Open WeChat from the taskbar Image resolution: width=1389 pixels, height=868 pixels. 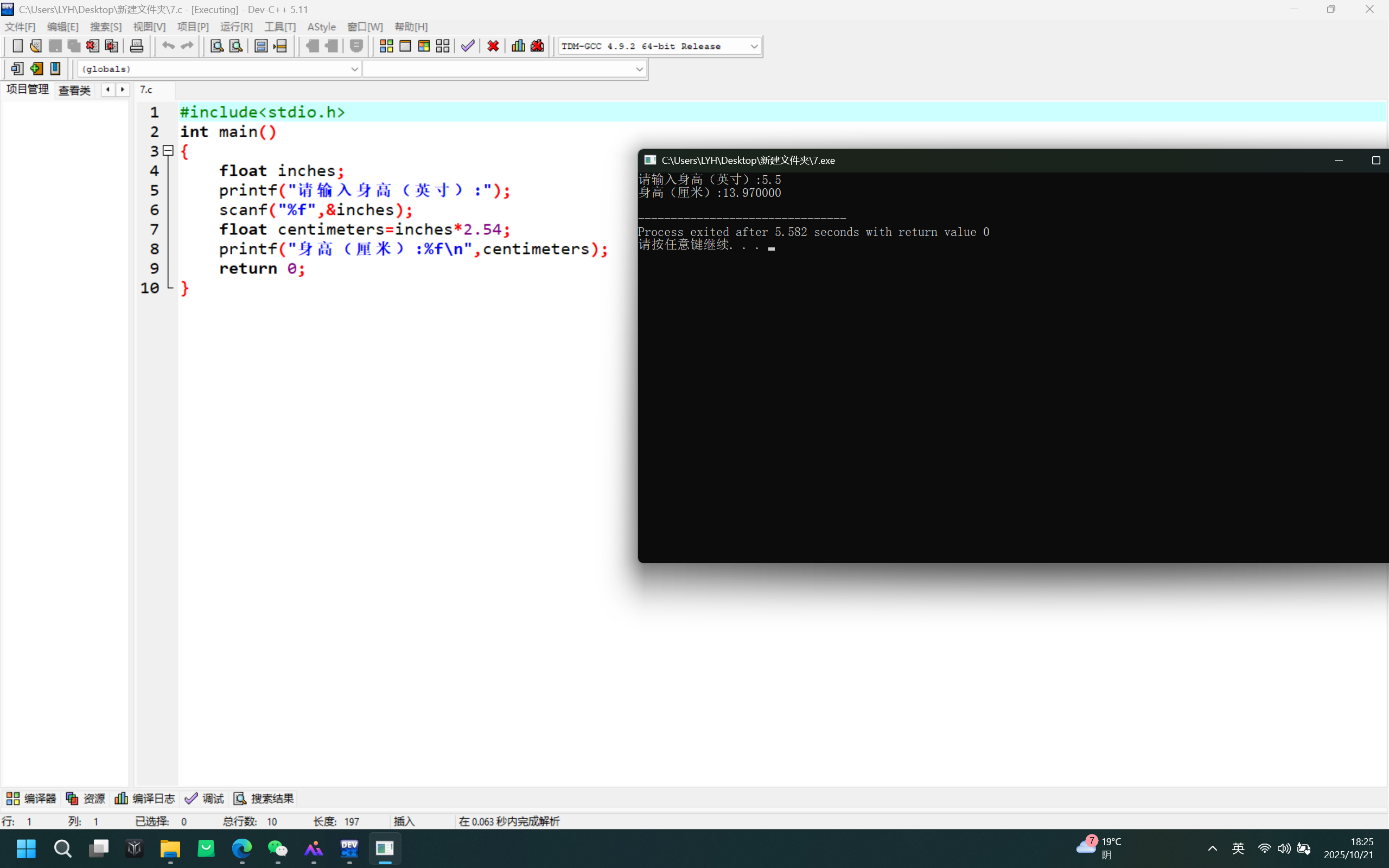point(278,848)
